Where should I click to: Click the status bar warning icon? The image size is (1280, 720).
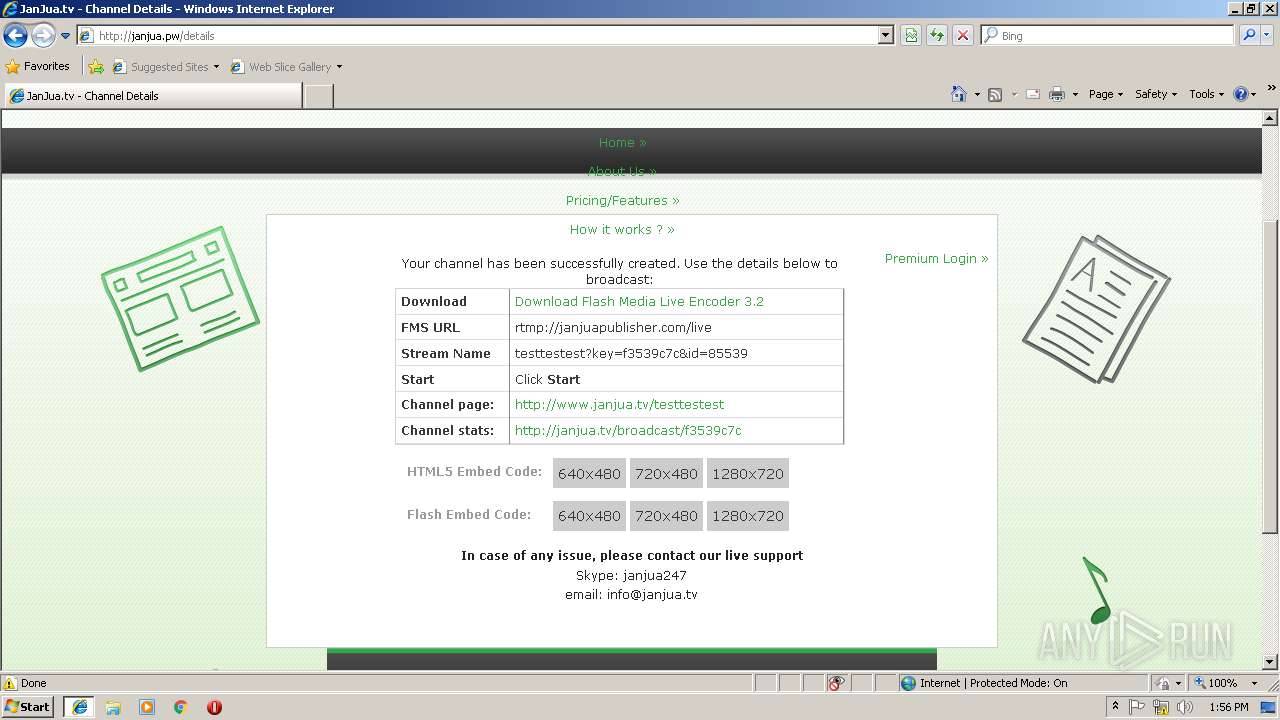click(10, 683)
